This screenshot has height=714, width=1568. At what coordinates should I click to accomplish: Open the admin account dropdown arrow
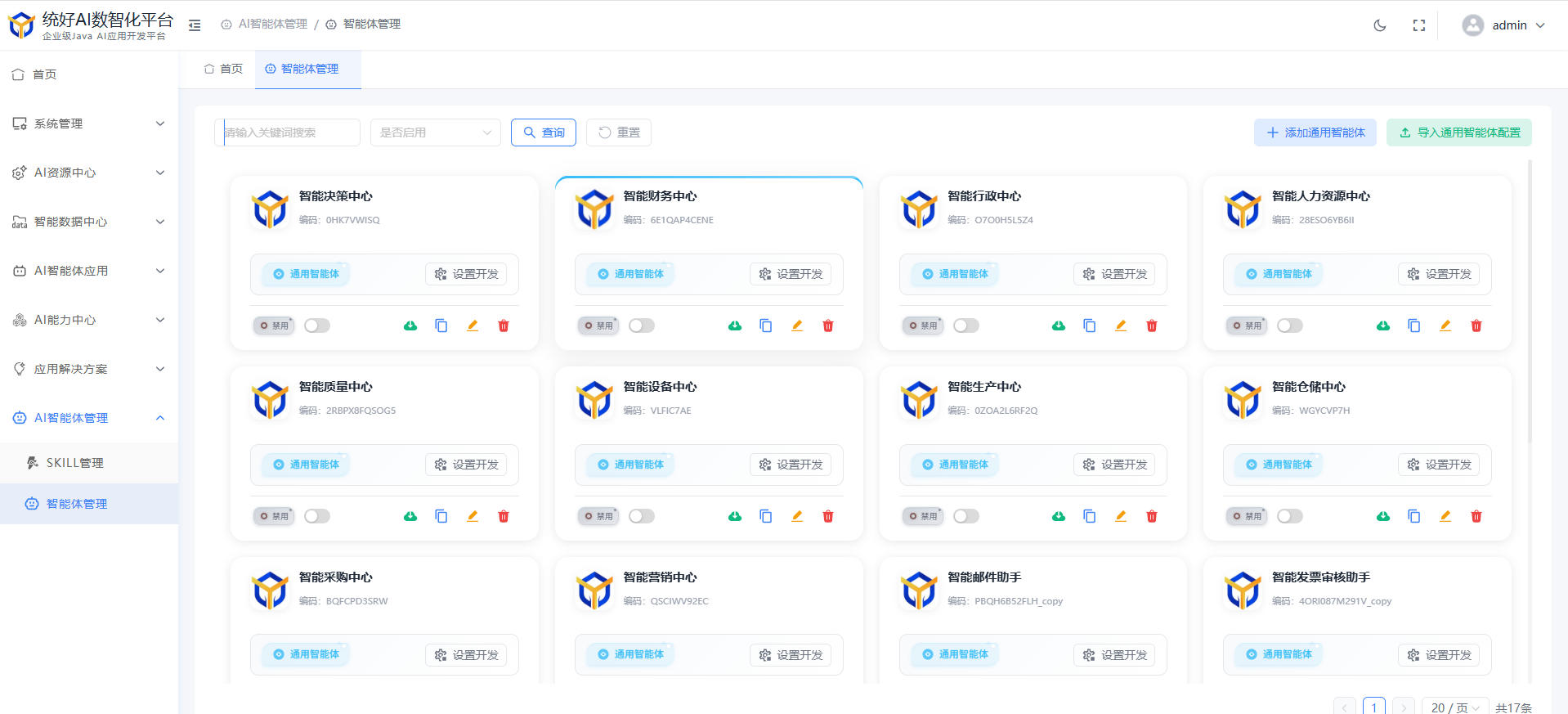point(1540,25)
